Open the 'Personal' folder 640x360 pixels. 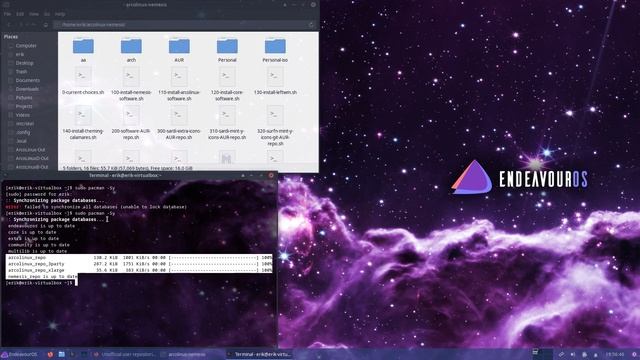pos(227,49)
